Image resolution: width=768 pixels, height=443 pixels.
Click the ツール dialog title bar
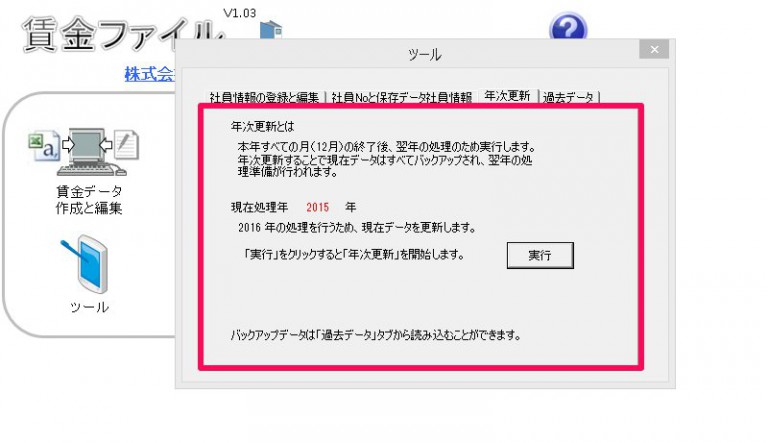tap(425, 54)
